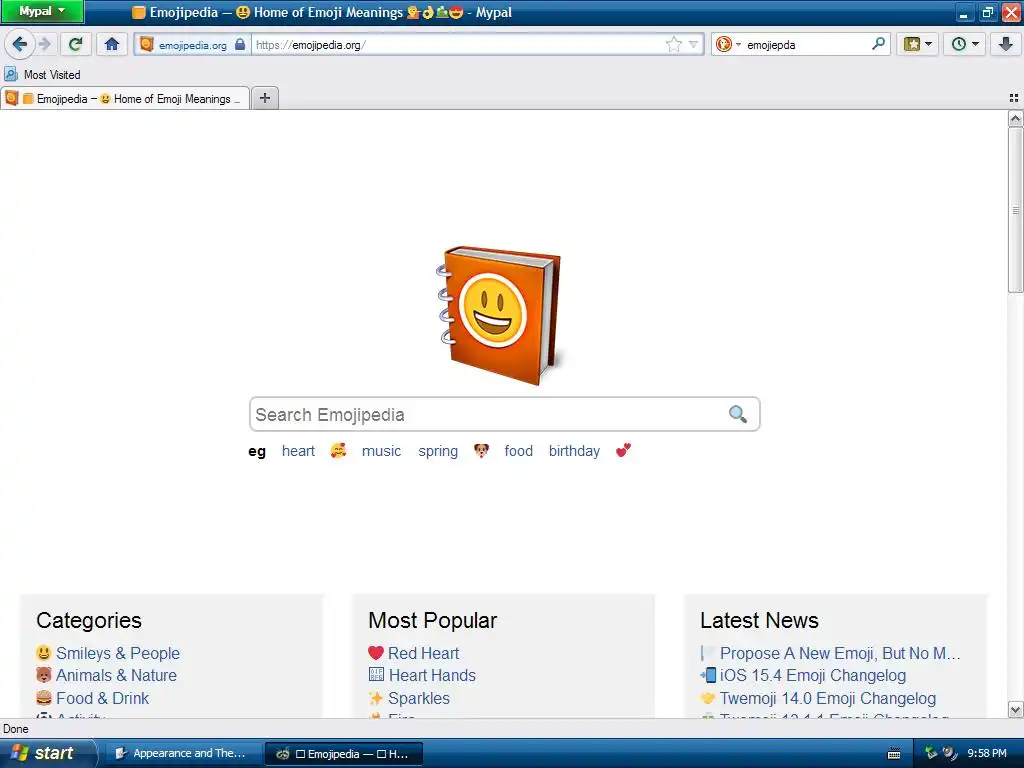Click the Emojipedia orange book logo
Screen dimensions: 1024x768
(x=500, y=315)
